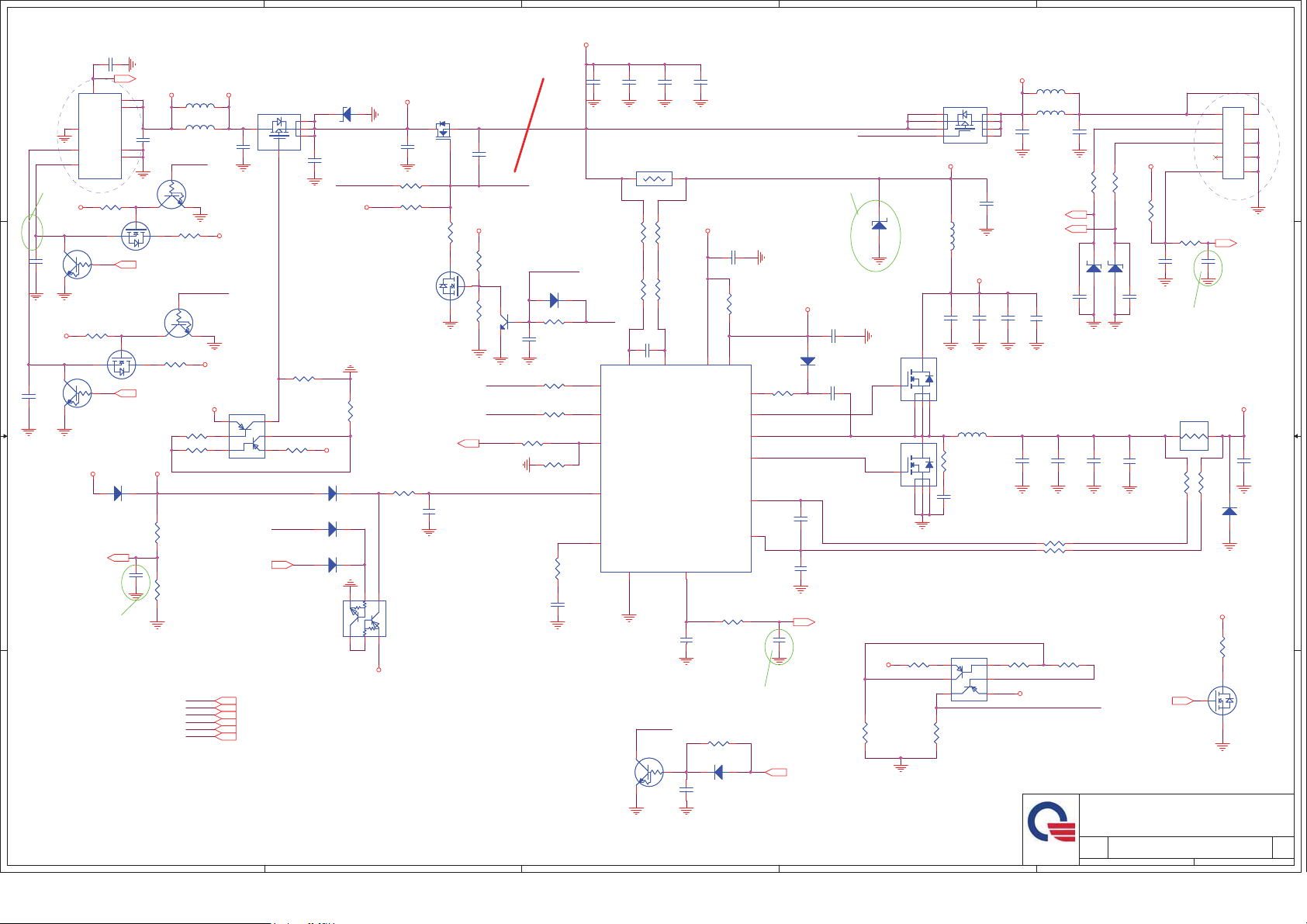The height and width of the screenshot is (924, 1307).
Task: Select the grounded diode at far-right output
Action: coord(1229,511)
